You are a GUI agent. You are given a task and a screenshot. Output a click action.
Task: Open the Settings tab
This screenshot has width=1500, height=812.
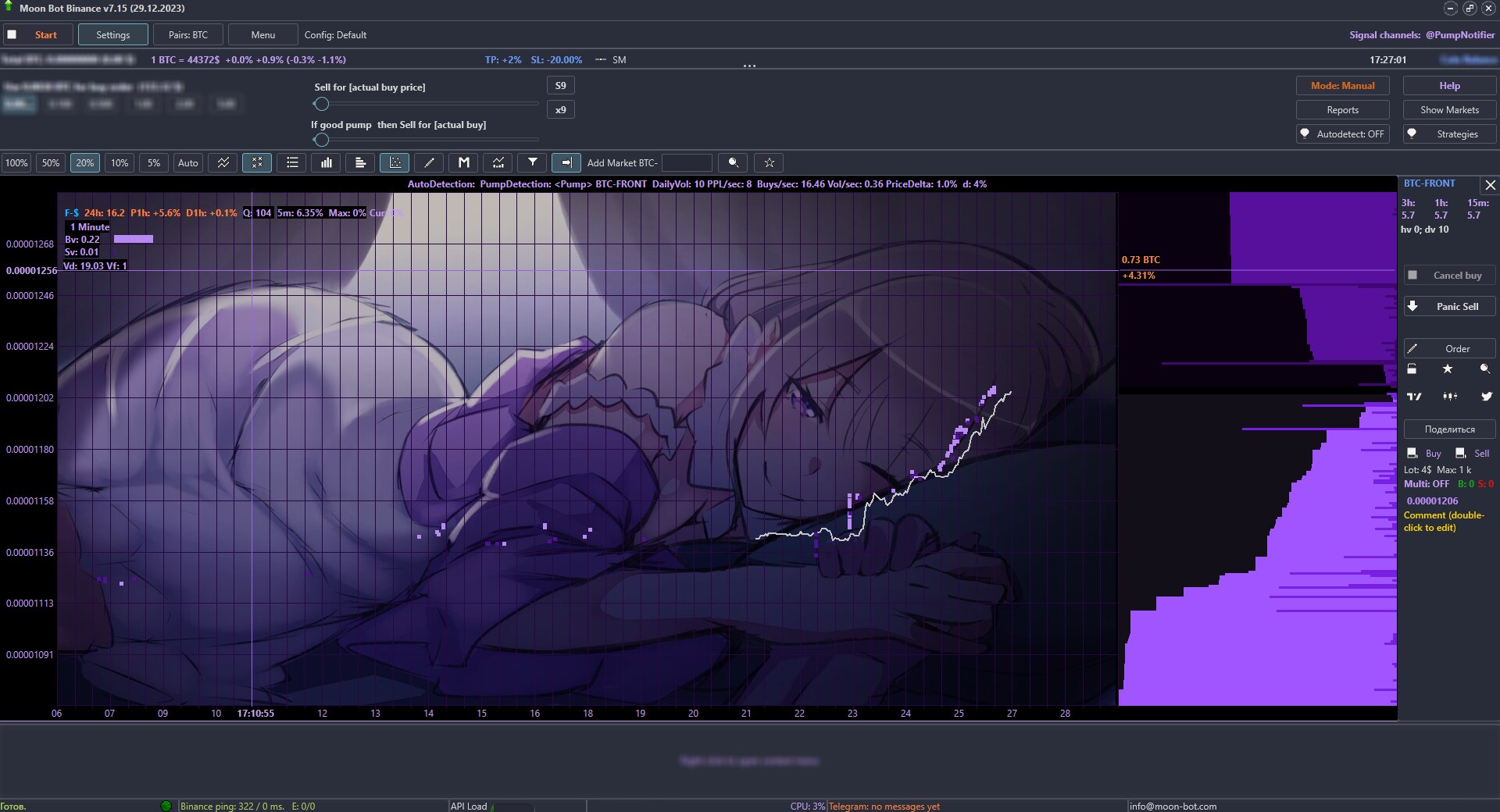pos(113,34)
